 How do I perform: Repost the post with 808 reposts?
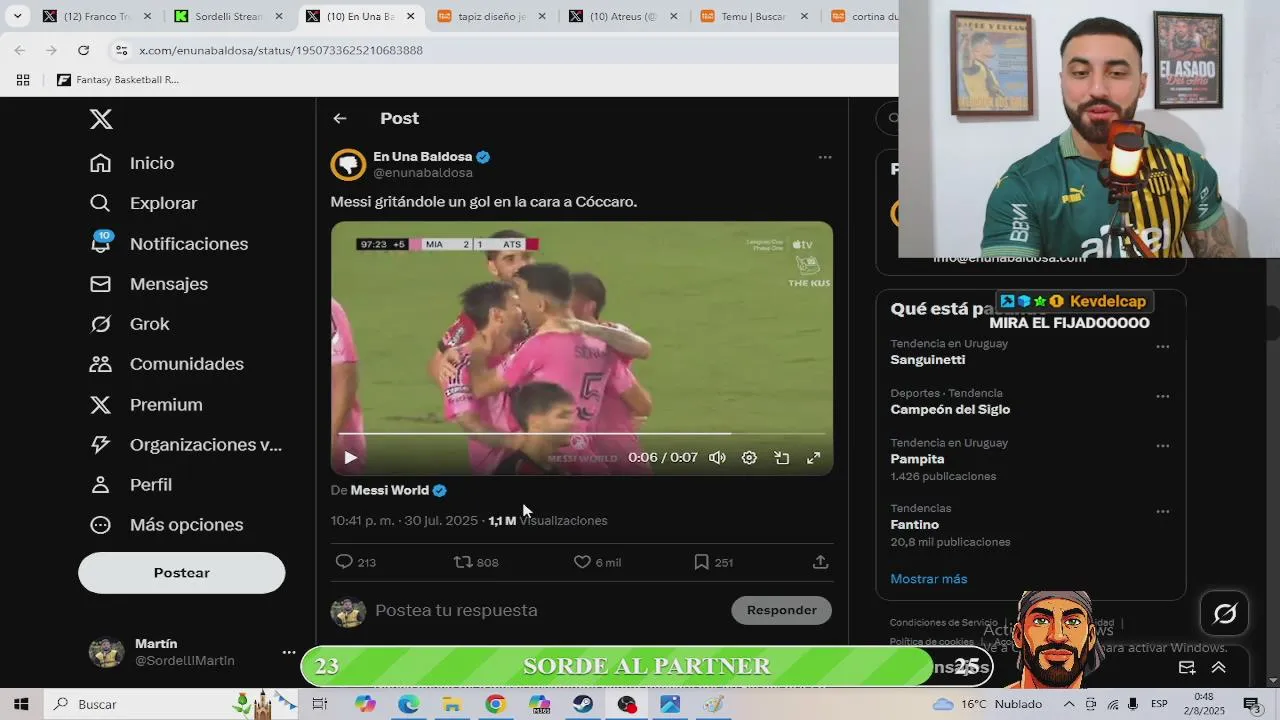(x=464, y=562)
